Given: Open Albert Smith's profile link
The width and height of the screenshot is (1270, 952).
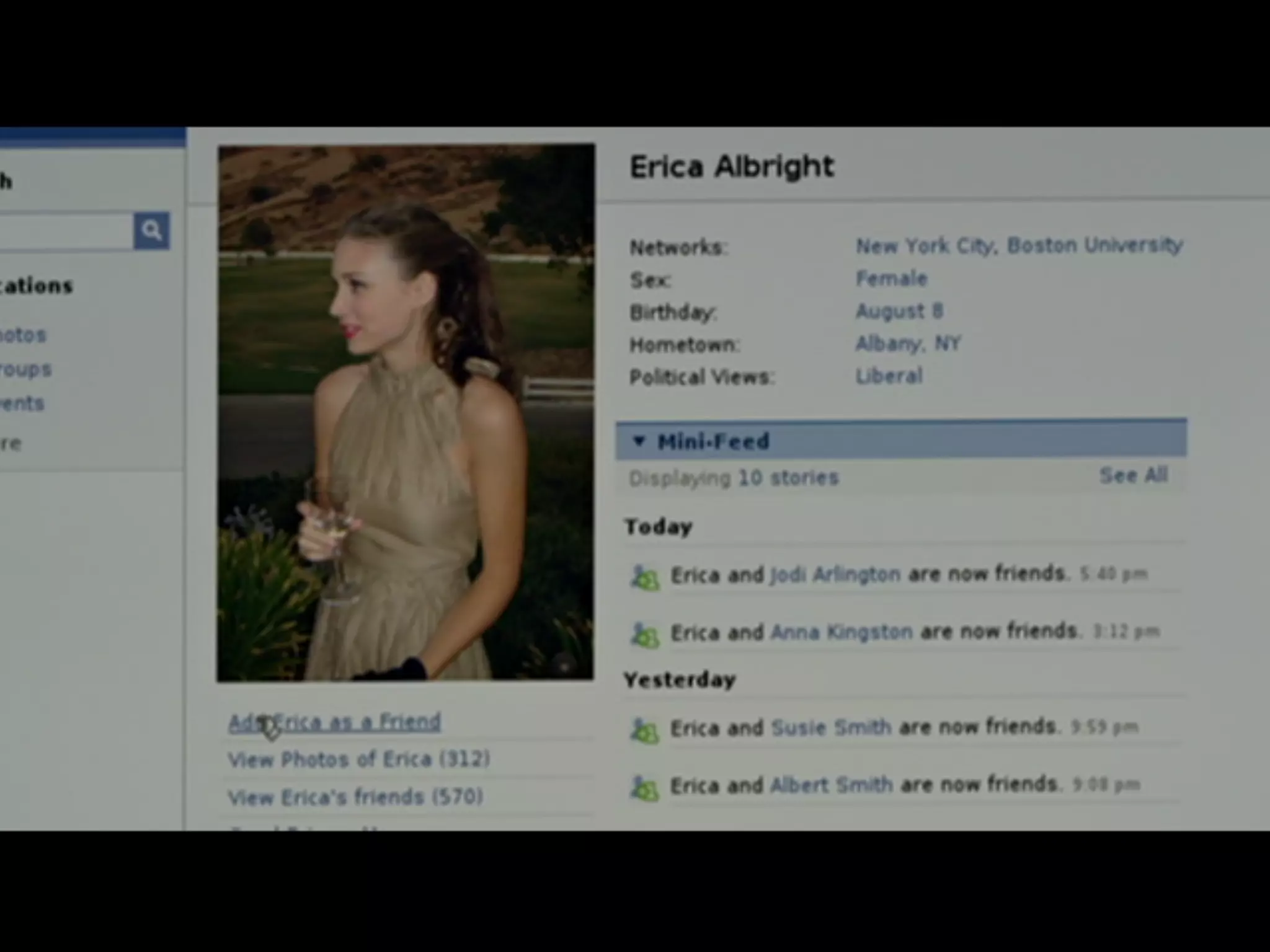Looking at the screenshot, I should 831,785.
